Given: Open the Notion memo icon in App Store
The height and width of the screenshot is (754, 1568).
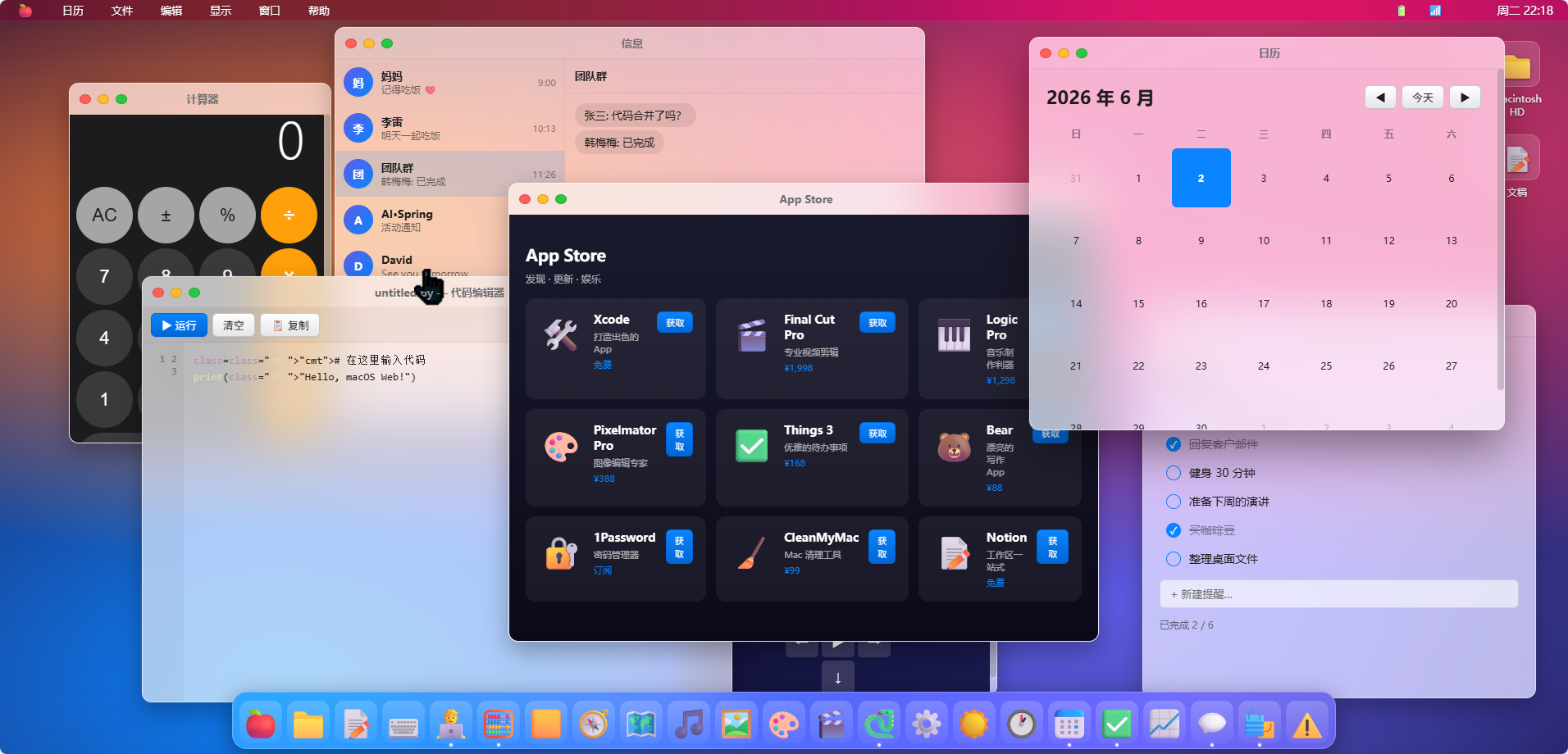Looking at the screenshot, I should pyautogui.click(x=954, y=553).
